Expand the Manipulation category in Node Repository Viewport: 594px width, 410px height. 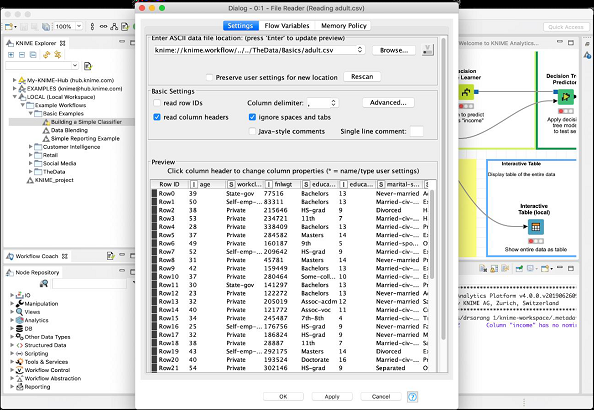[12, 304]
